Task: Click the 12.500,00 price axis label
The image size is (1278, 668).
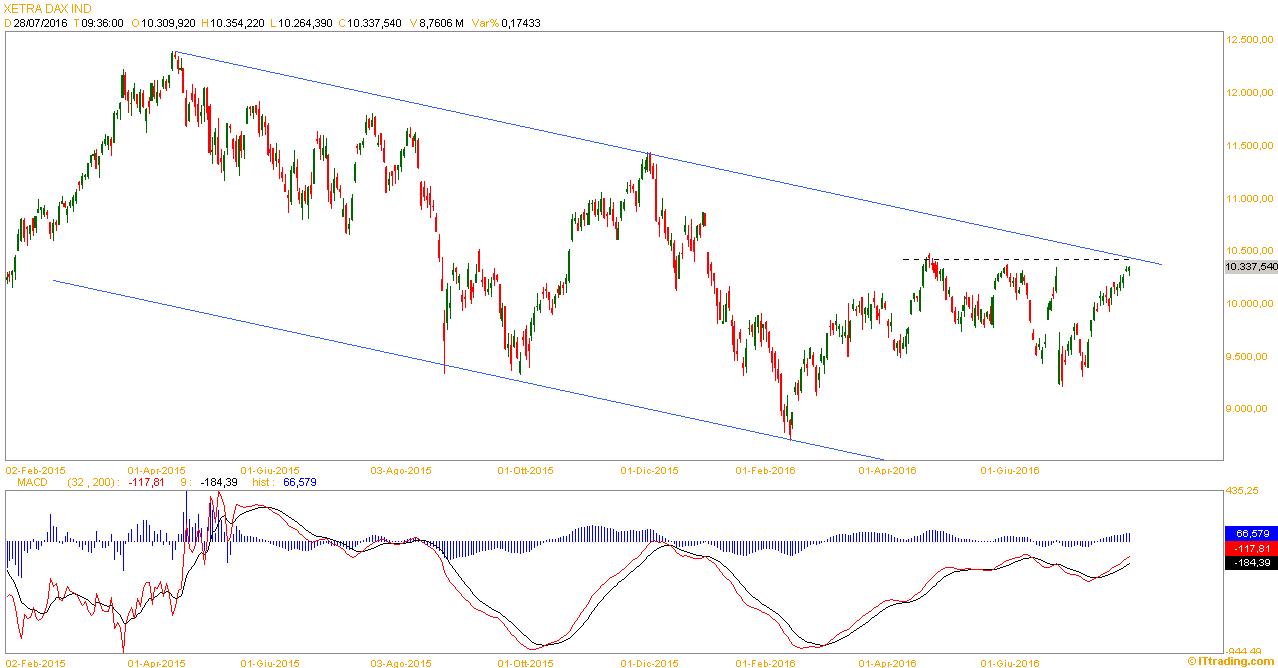Action: 1250,40
